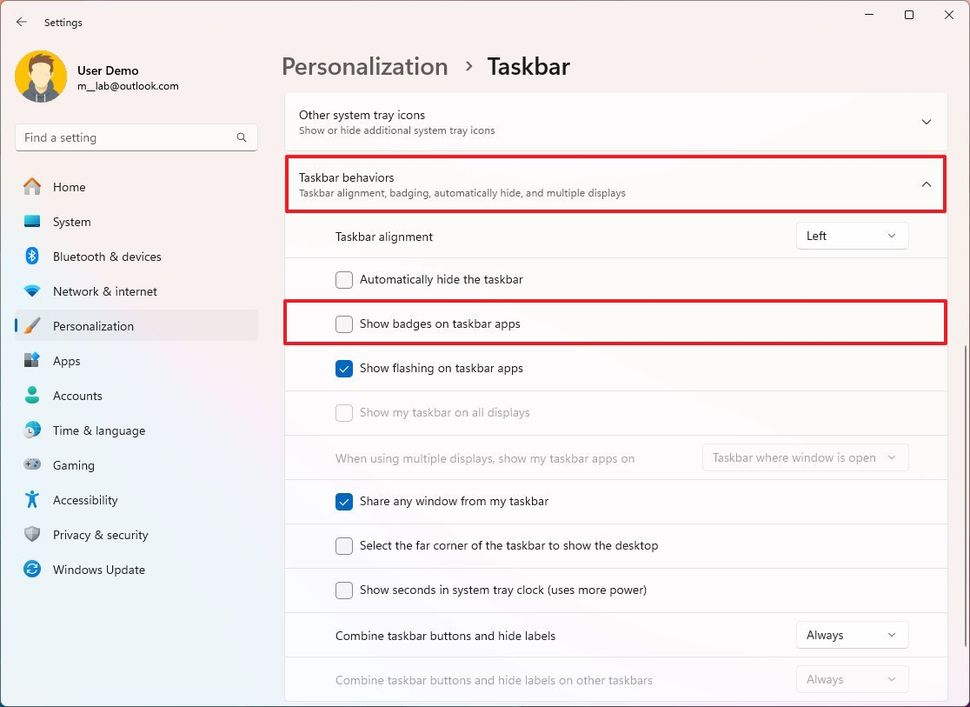
Task: Open the Taskbar alignment dropdown
Action: [x=851, y=235]
